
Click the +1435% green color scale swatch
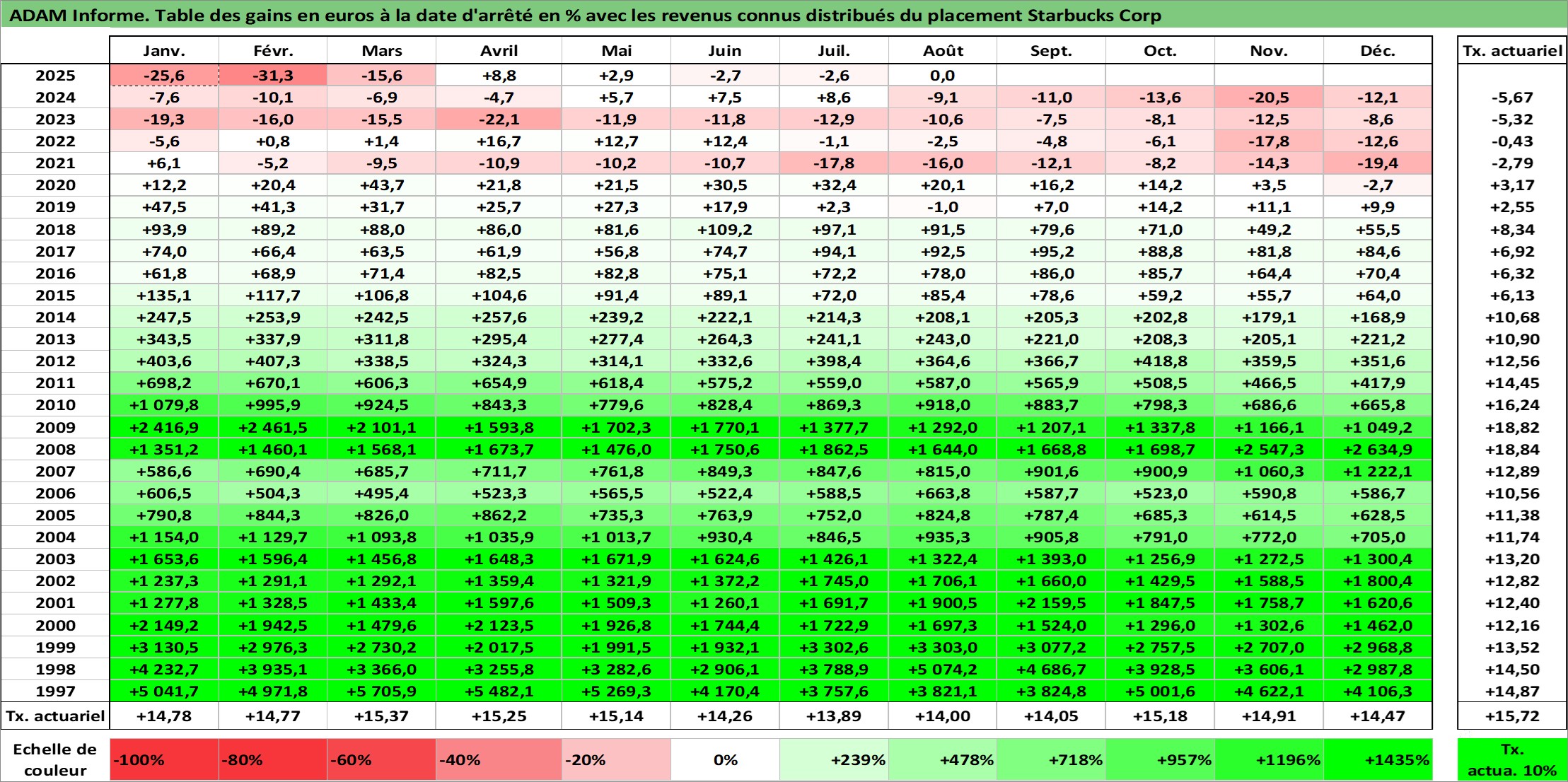tap(1378, 759)
